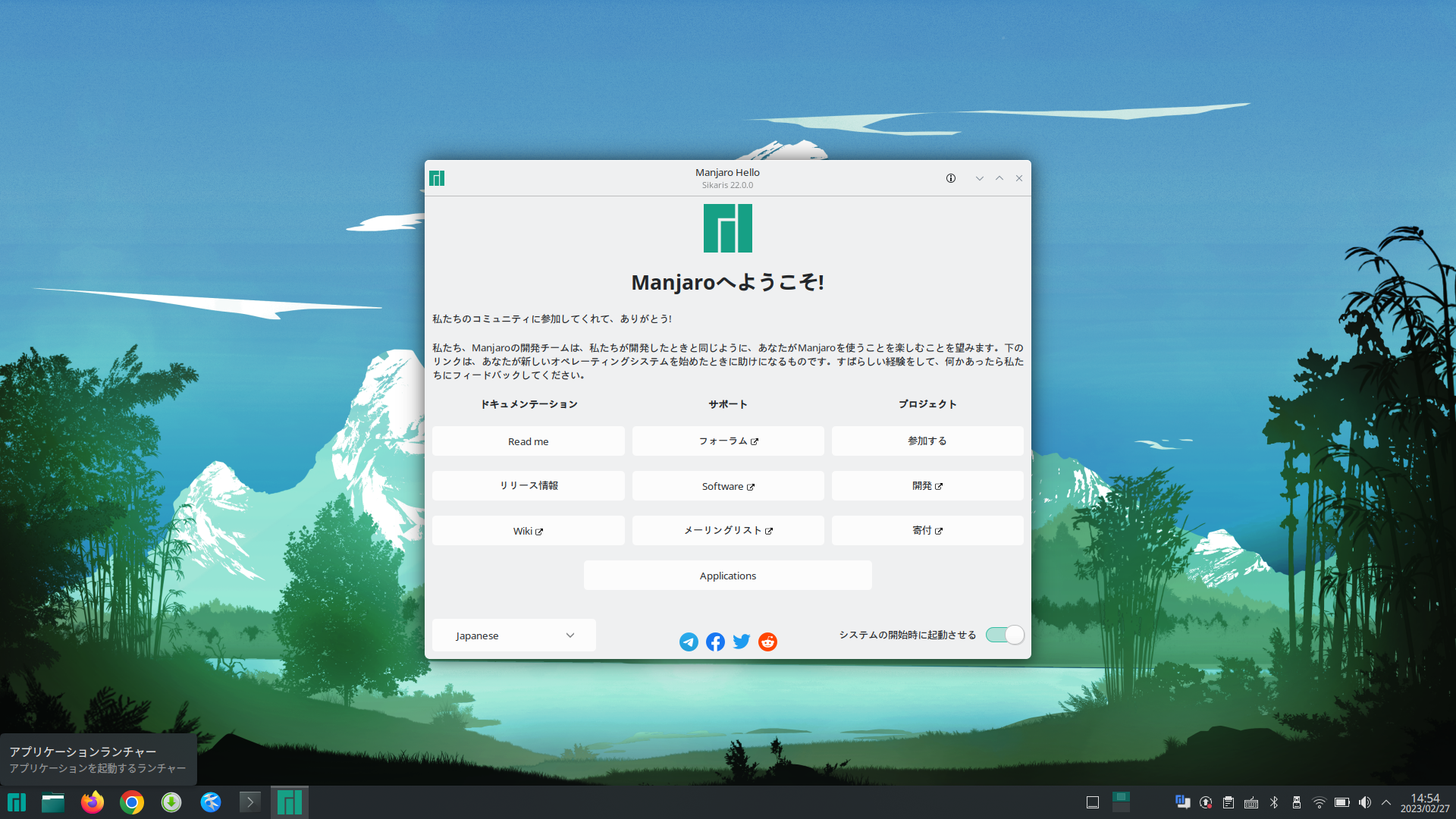Open the Applications button
Viewport: 1456px width, 819px height.
(727, 575)
